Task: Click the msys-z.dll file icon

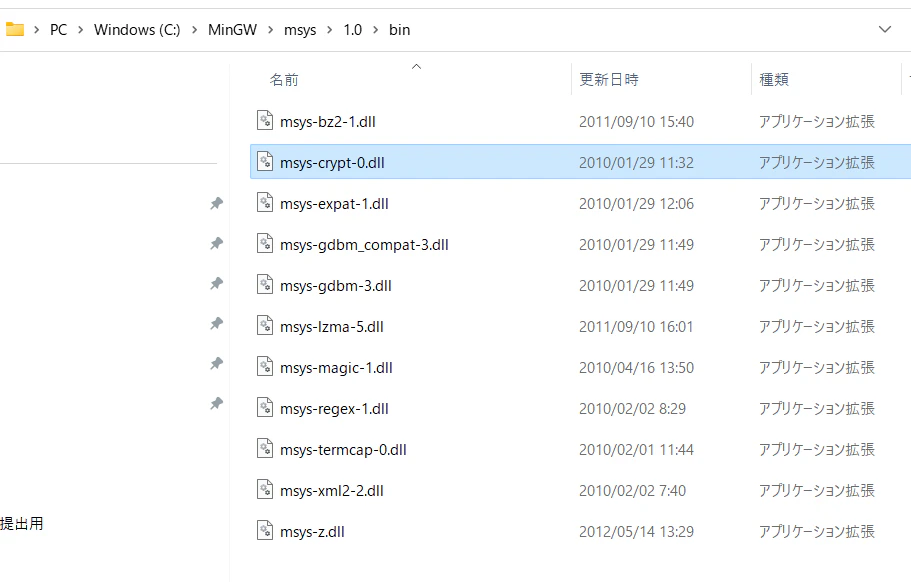Action: pyautogui.click(x=265, y=530)
